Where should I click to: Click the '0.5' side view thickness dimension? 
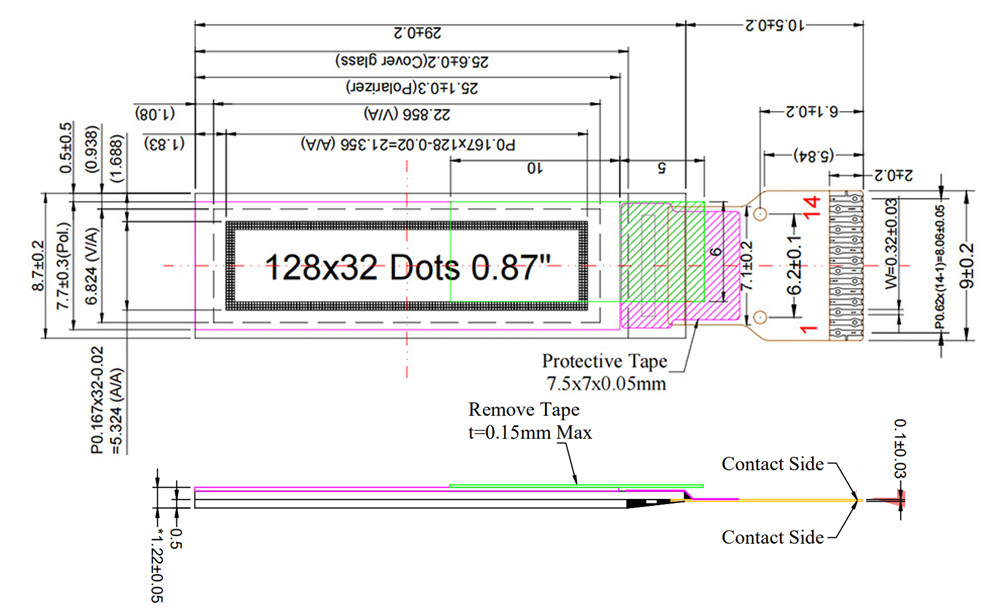[x=176, y=539]
